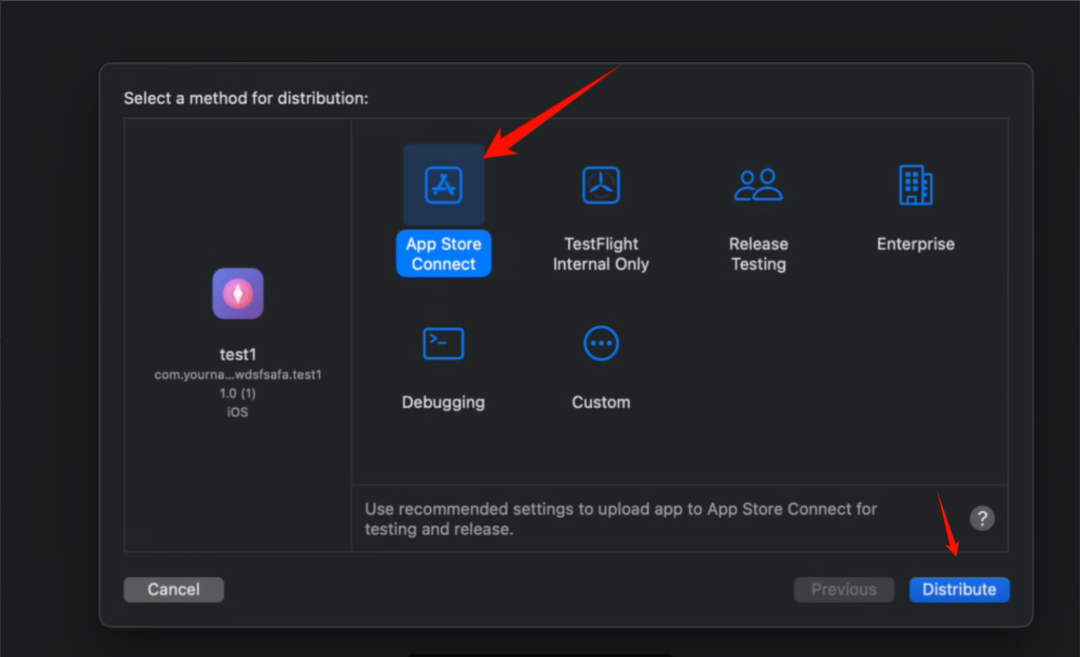This screenshot has height=657, width=1080.
Task: Click the Debugging label
Action: [444, 402]
